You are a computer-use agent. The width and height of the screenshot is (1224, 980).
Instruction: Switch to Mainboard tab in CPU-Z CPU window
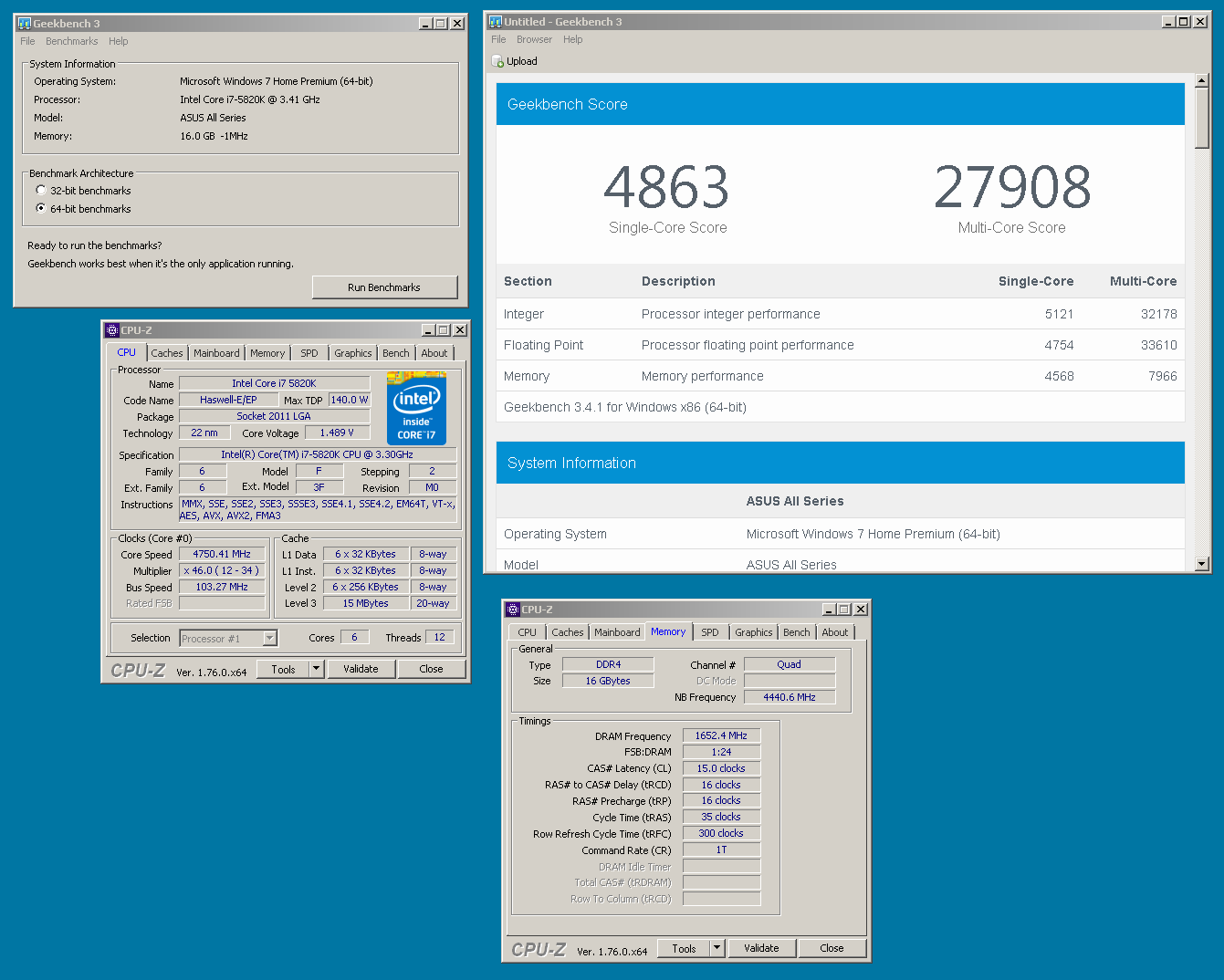click(216, 353)
